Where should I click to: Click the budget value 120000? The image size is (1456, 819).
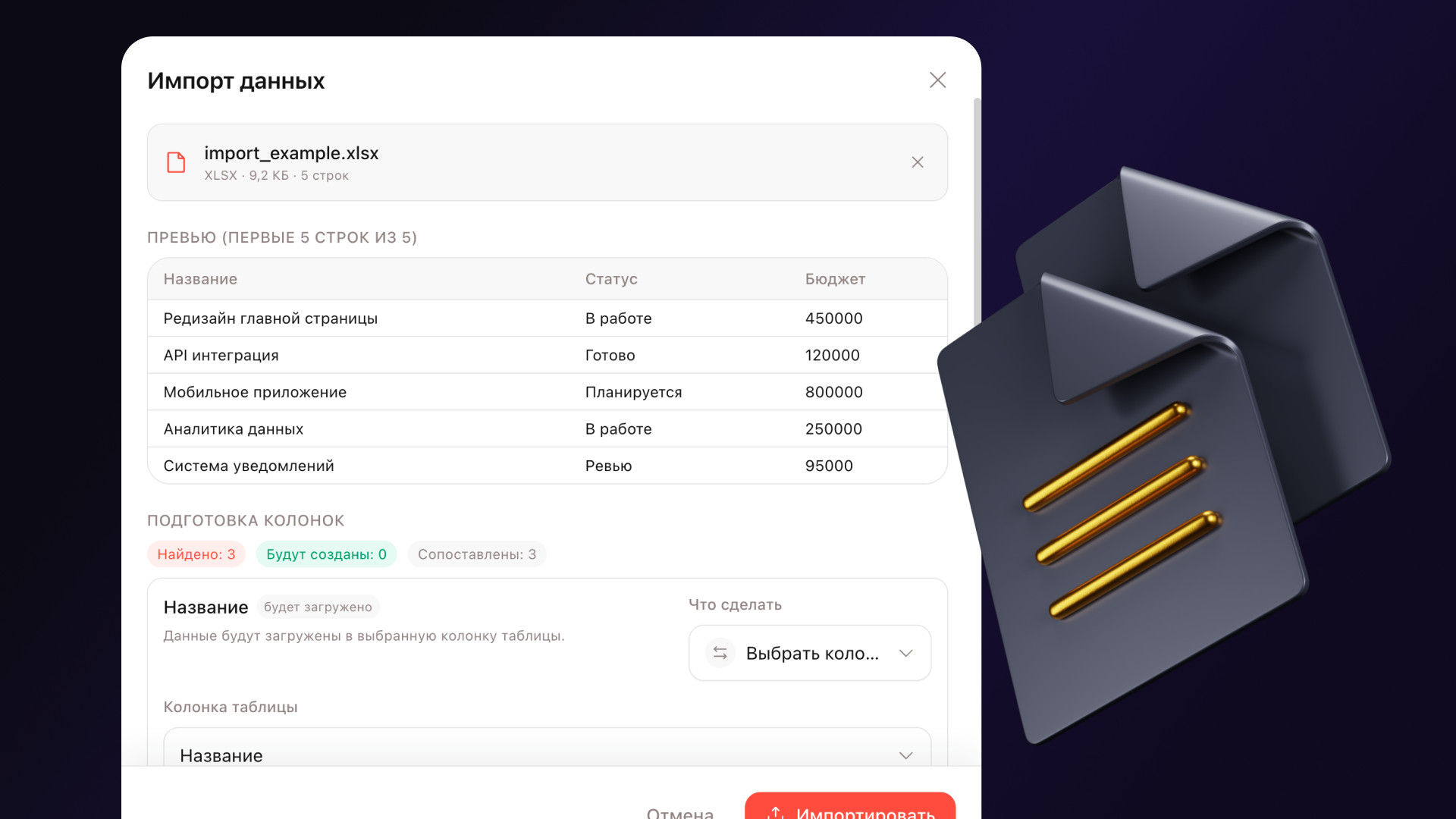click(833, 356)
